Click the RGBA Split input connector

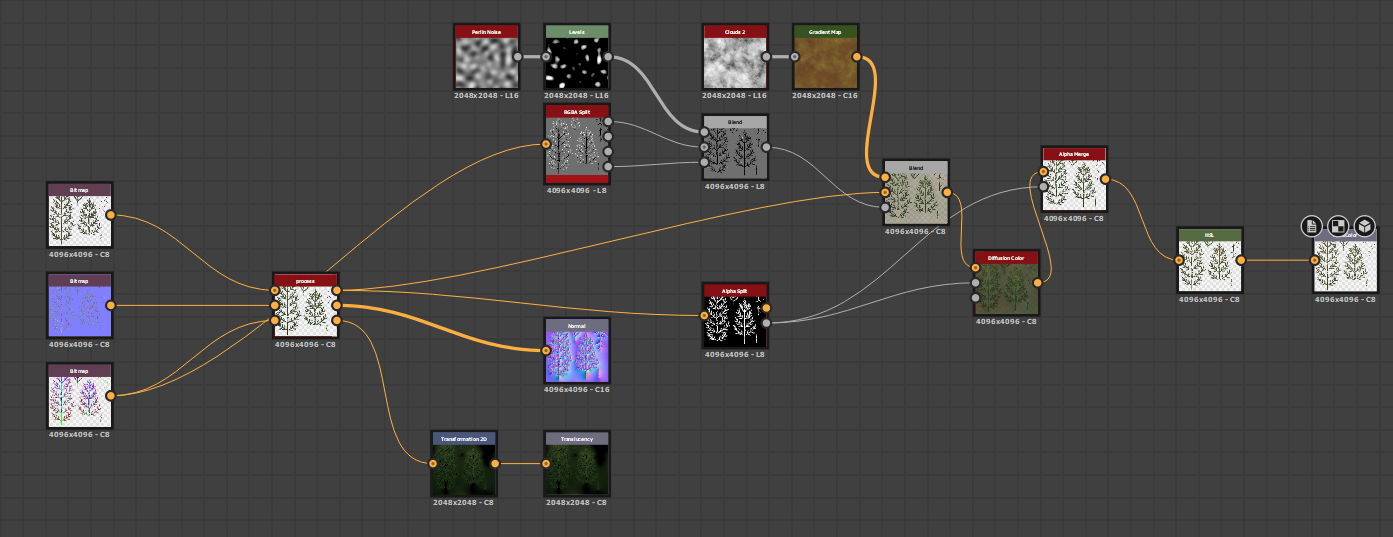[x=547, y=144]
